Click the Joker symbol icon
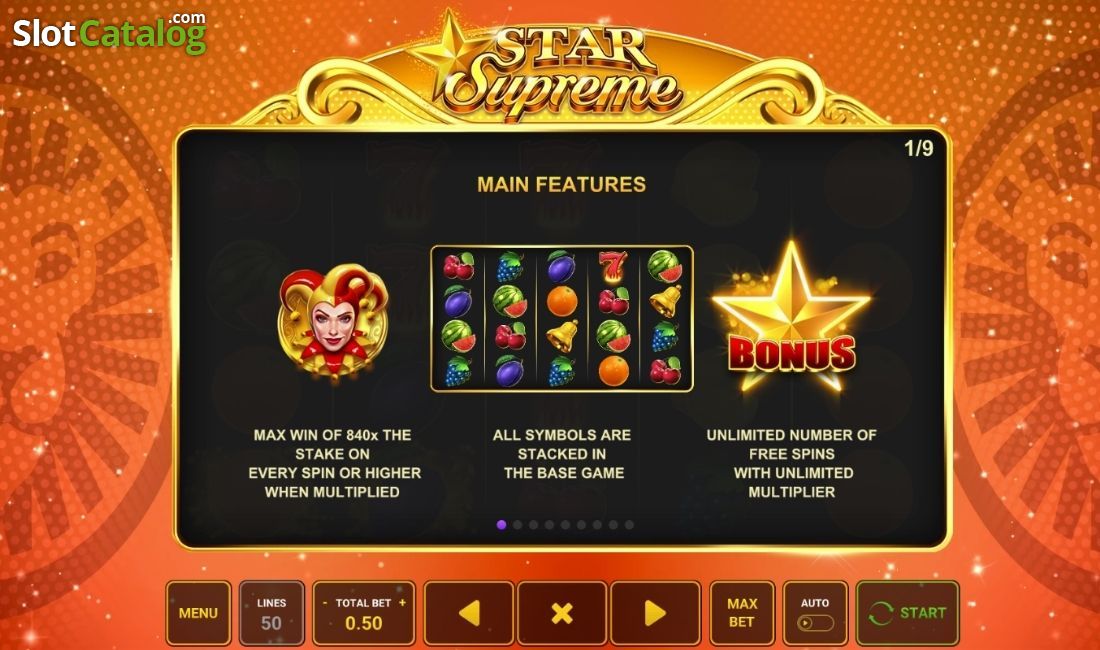This screenshot has width=1100, height=650. click(333, 320)
